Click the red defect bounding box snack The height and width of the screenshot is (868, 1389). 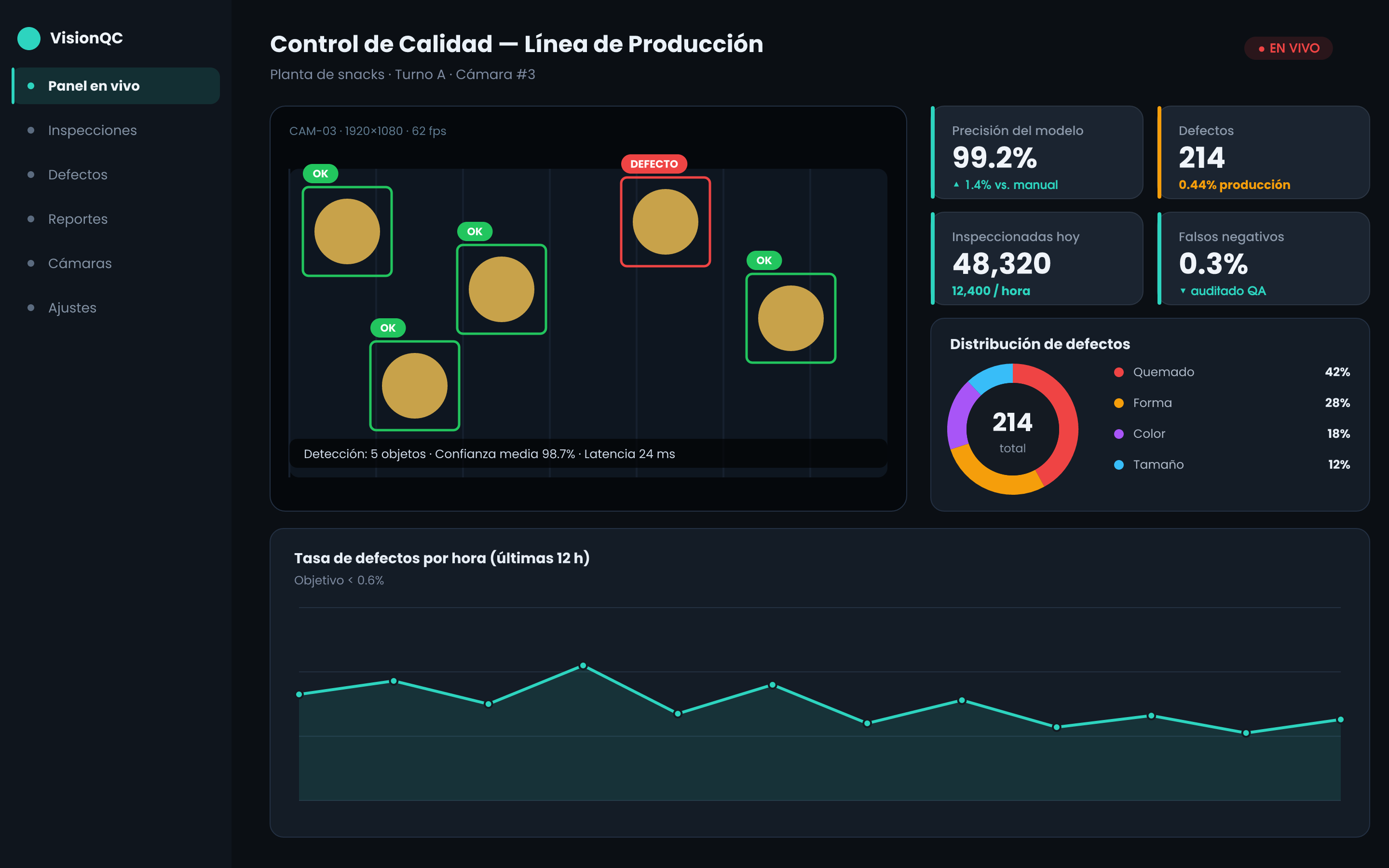pos(665,222)
